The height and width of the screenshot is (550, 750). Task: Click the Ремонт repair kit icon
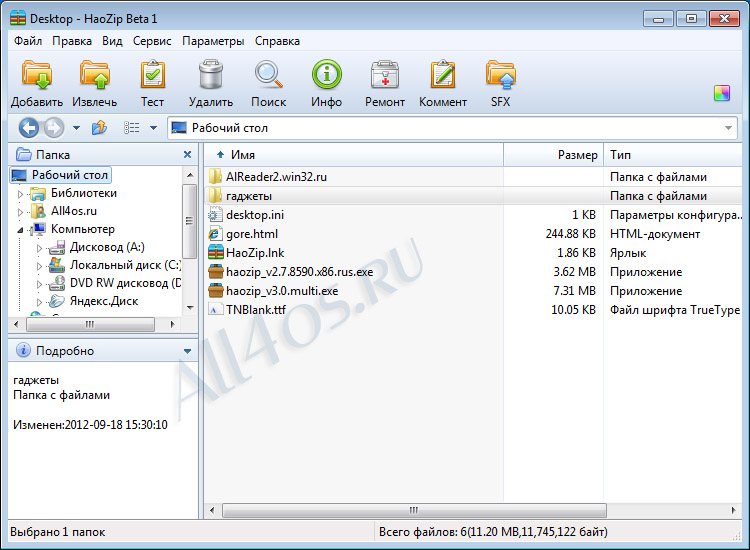385,75
